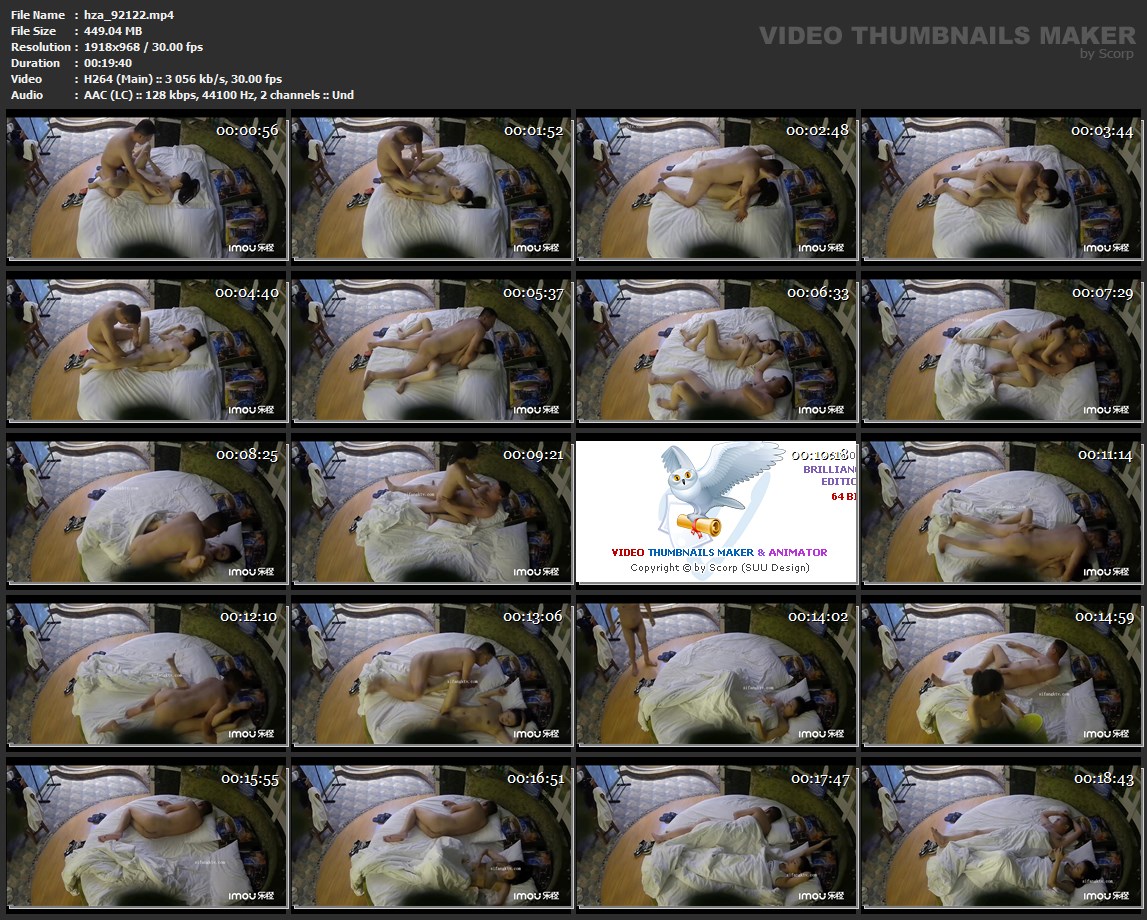
Task: Select the thumbnail stamped 00:03:44
Action: point(1001,188)
